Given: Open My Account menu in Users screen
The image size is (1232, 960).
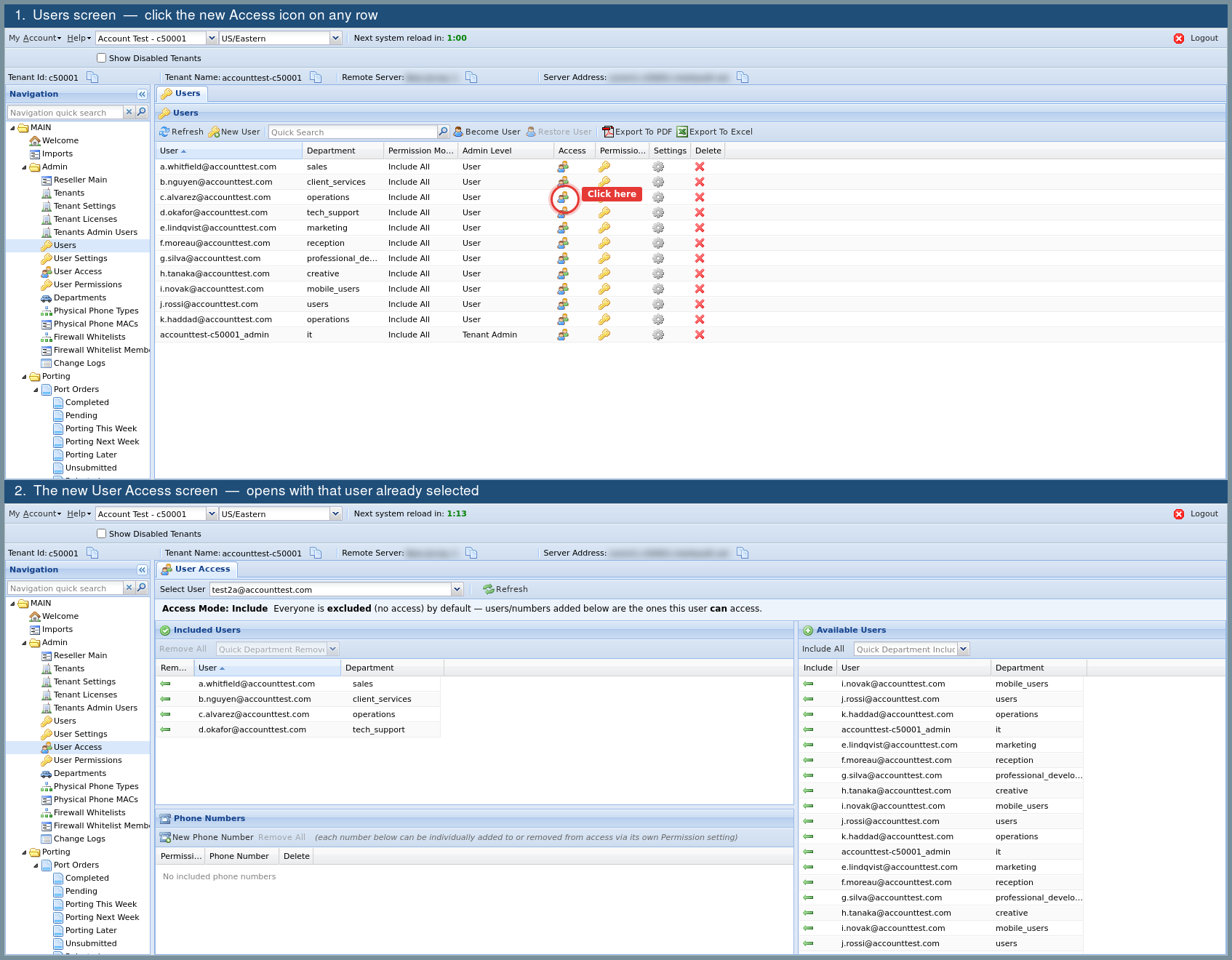Looking at the screenshot, I should pos(35,38).
